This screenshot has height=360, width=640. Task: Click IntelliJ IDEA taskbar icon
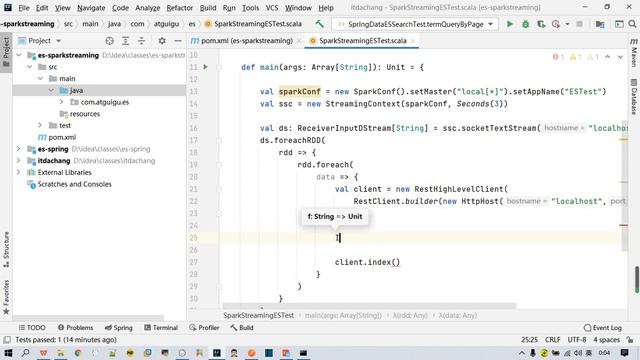tap(217, 353)
